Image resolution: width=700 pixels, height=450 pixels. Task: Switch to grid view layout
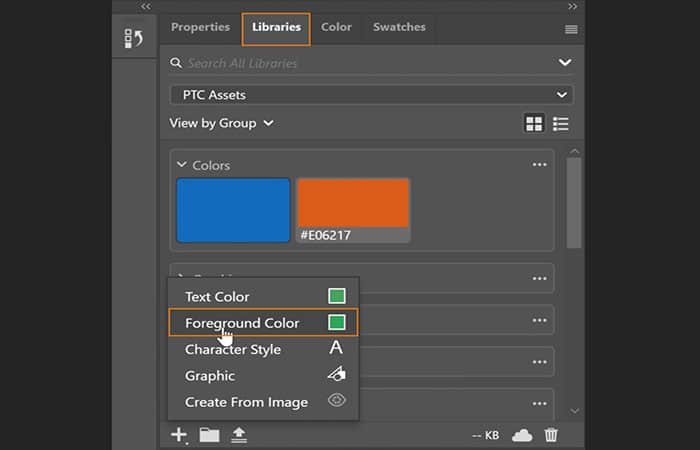(x=534, y=124)
